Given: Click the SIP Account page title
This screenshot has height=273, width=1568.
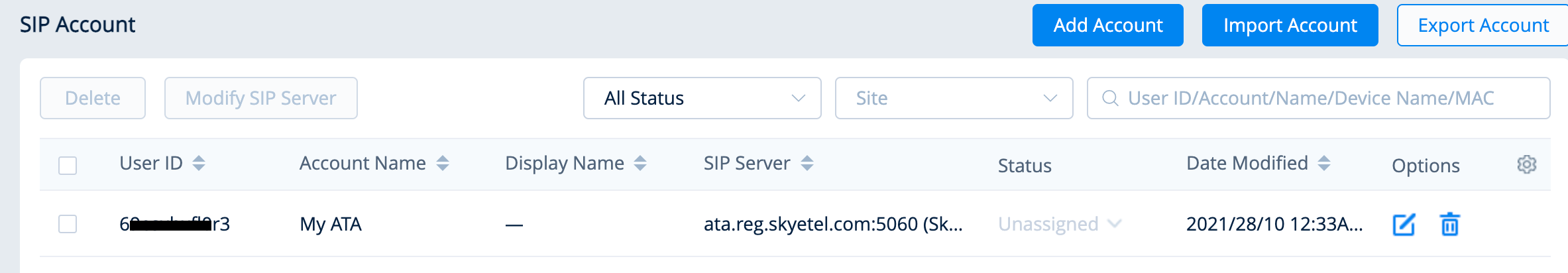Looking at the screenshot, I should (x=78, y=25).
